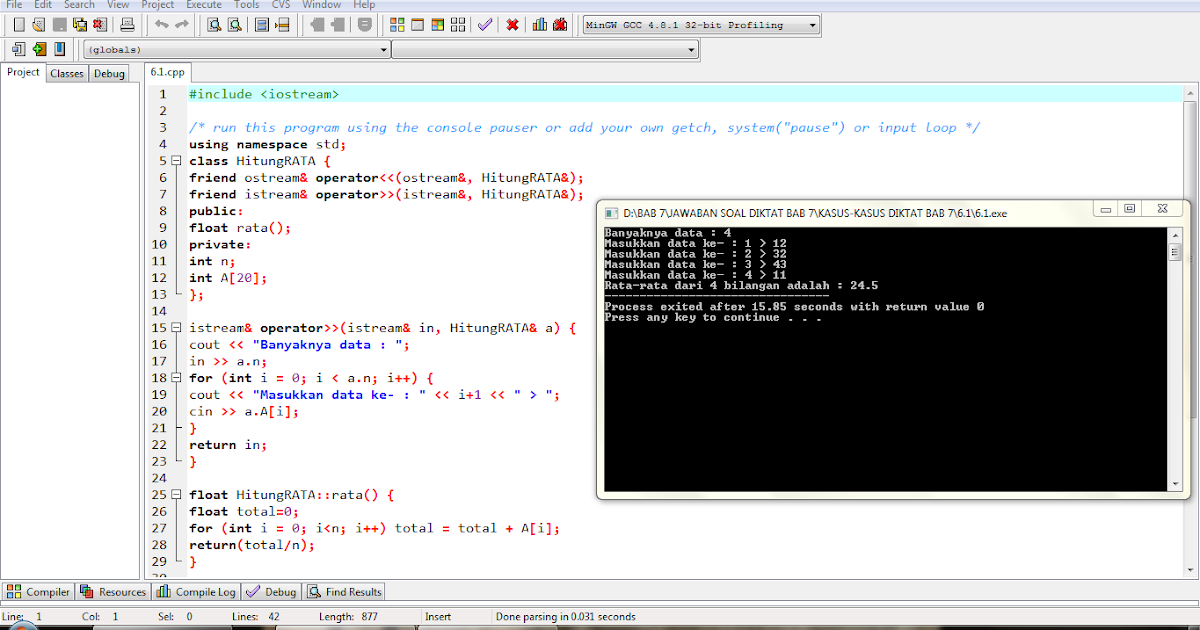Click 'Done parsing in 0.031 seconds' status text

tap(565, 617)
